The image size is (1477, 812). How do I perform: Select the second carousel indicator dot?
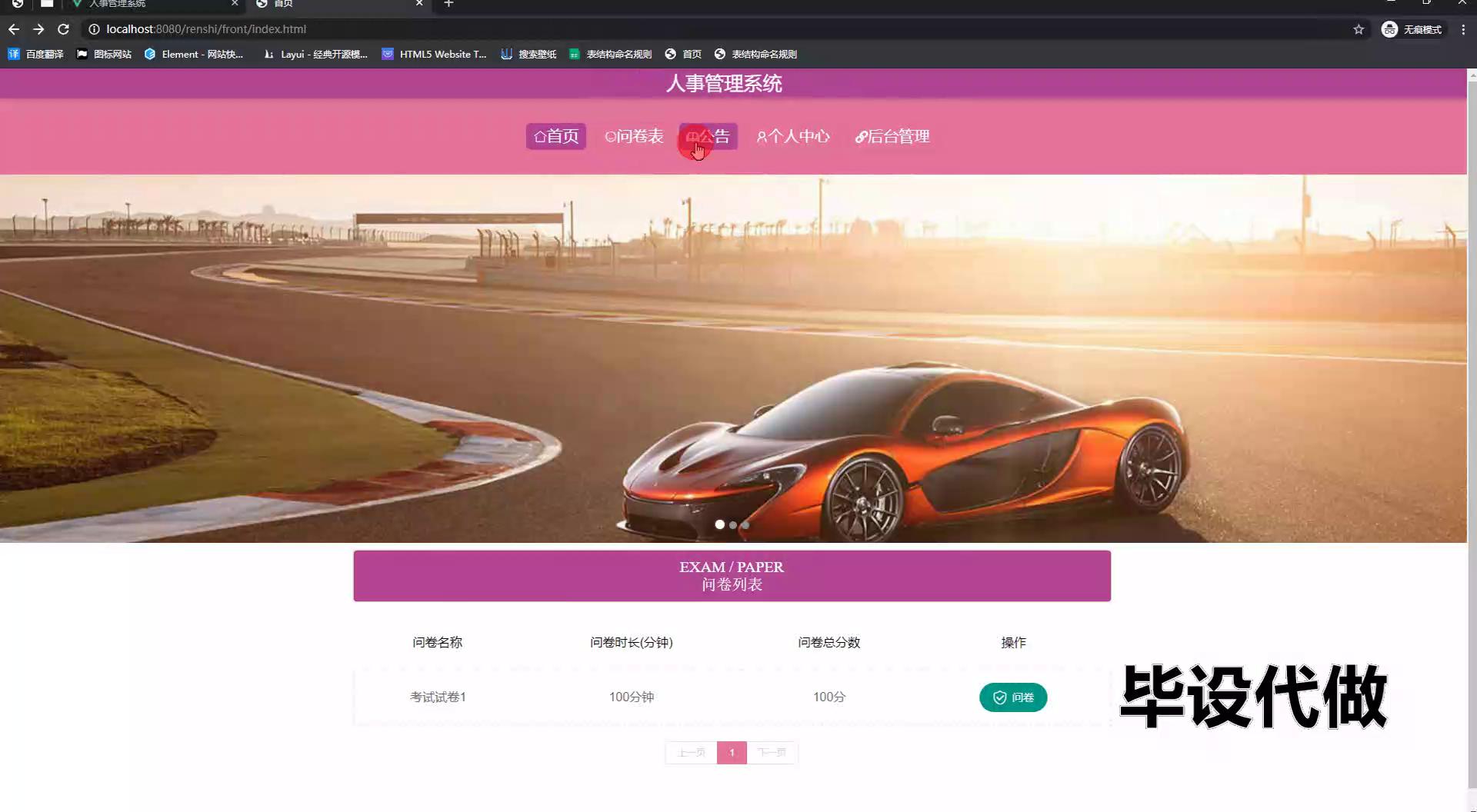click(733, 525)
